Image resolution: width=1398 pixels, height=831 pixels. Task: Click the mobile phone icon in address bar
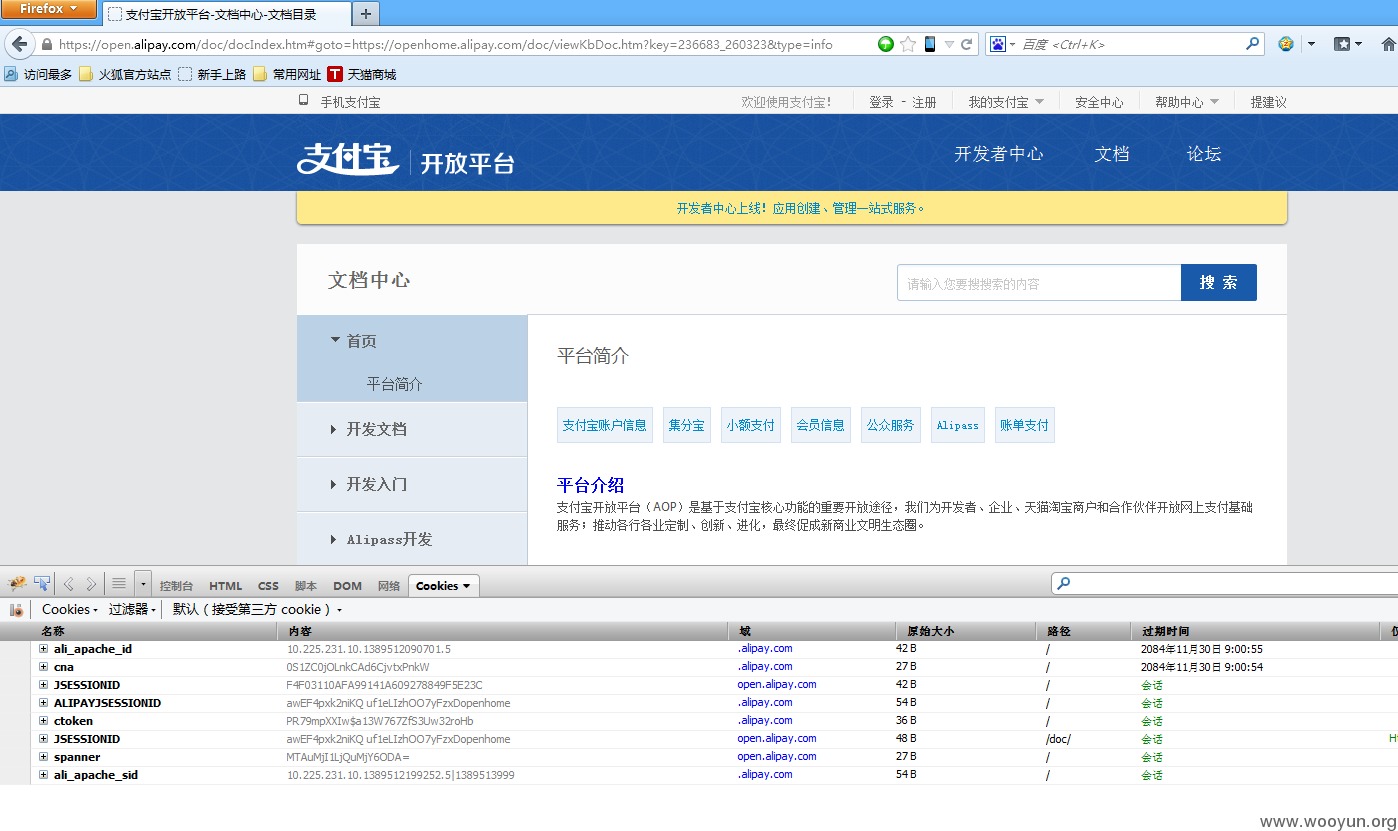[930, 44]
